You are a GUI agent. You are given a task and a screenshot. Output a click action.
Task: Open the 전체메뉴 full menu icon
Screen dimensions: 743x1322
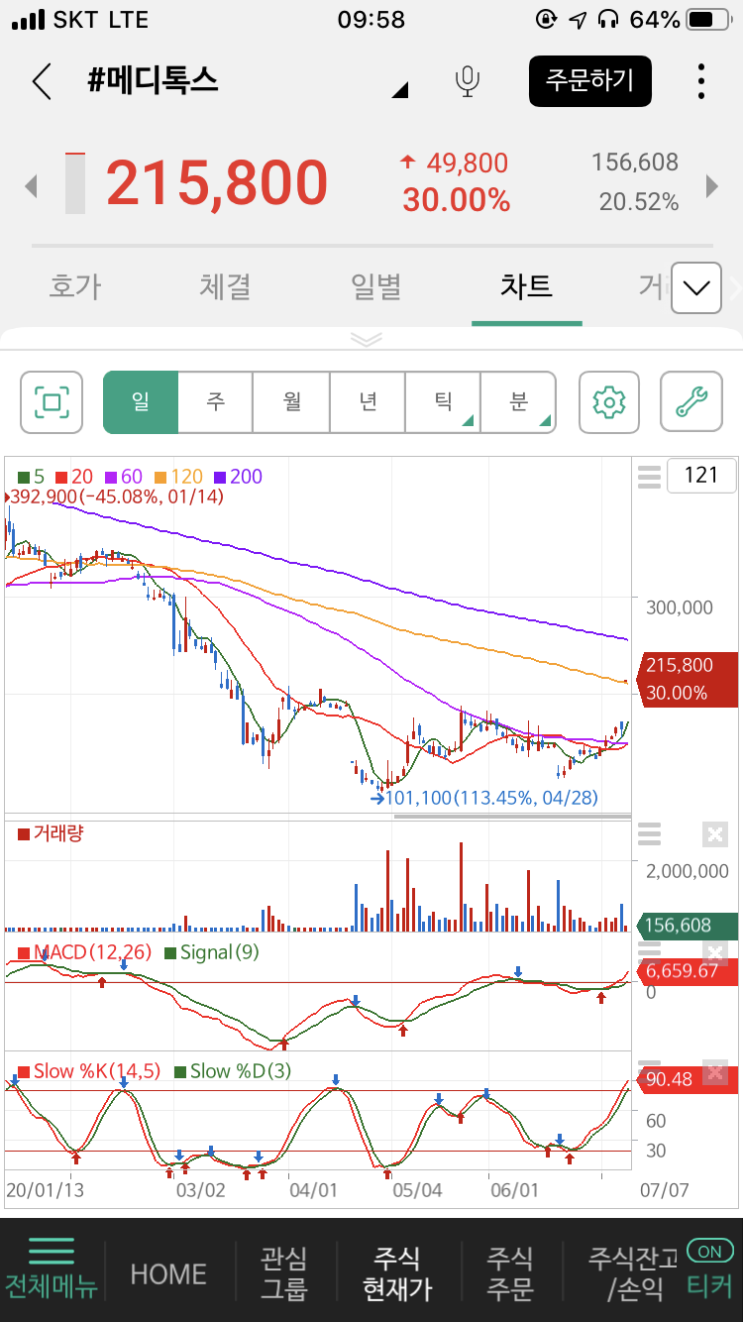51,1266
